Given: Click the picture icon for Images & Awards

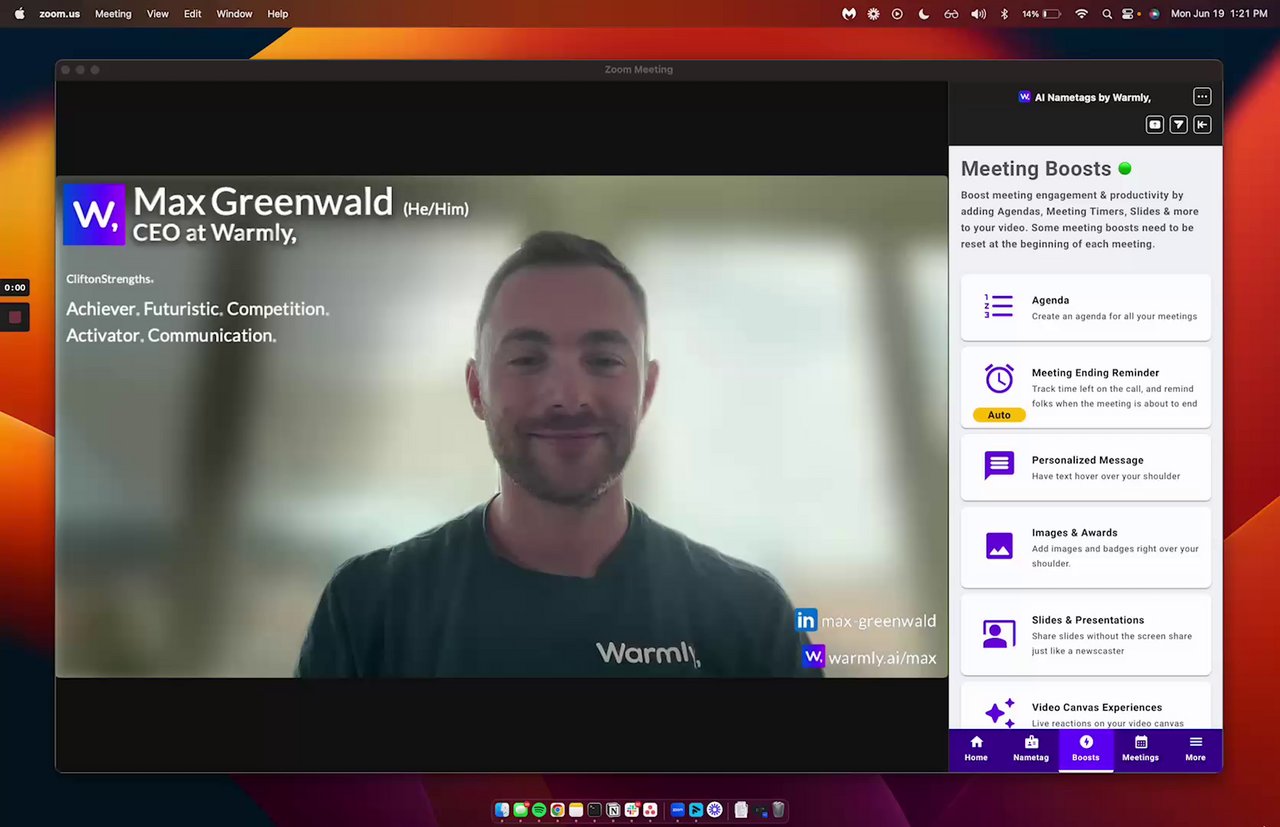Looking at the screenshot, I should click(999, 545).
